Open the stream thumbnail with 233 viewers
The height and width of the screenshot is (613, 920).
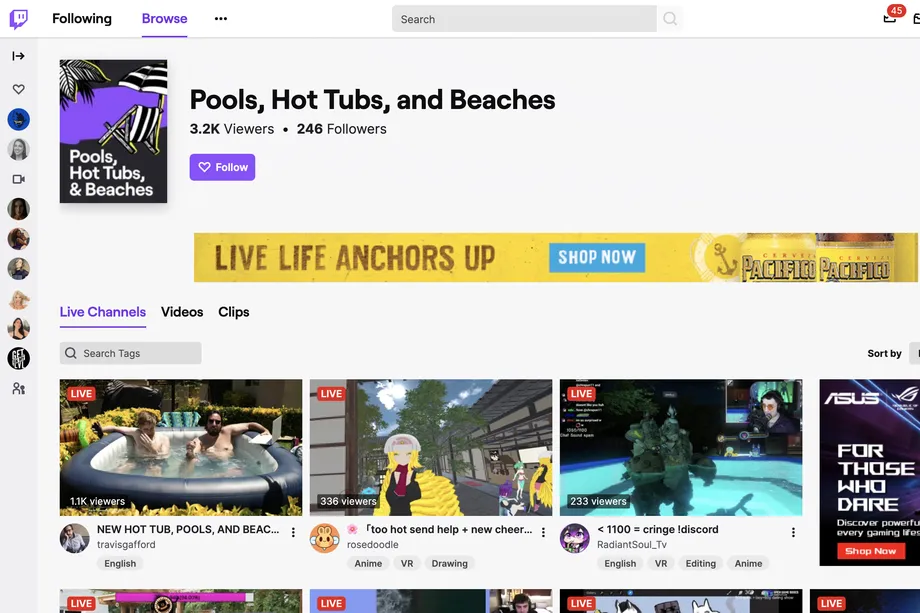pyautogui.click(x=681, y=448)
